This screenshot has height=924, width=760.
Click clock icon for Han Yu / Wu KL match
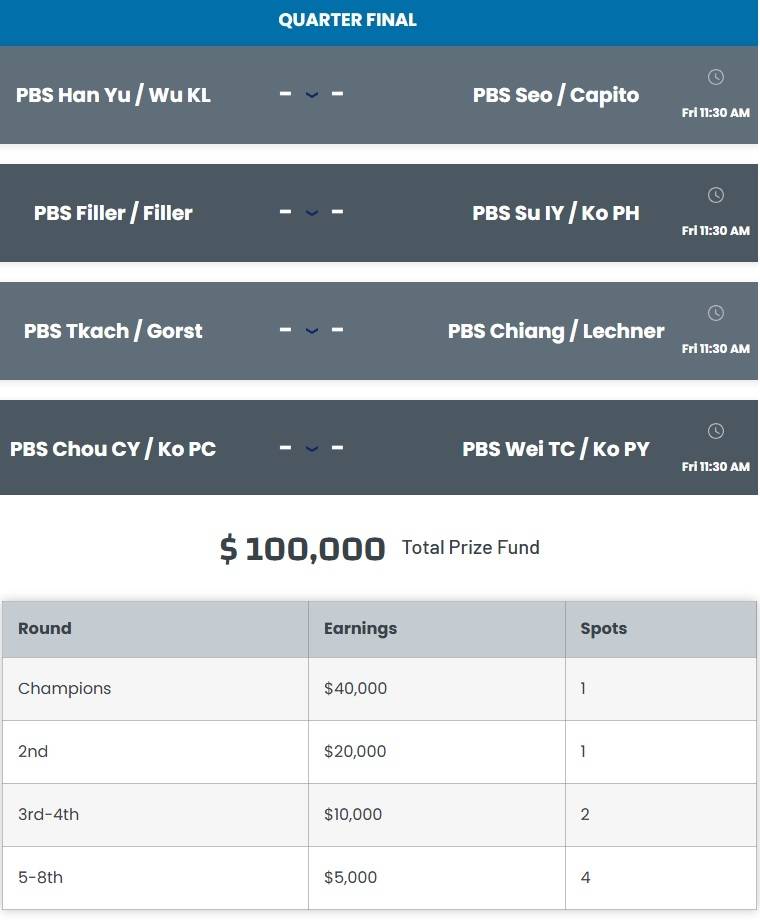point(715,77)
